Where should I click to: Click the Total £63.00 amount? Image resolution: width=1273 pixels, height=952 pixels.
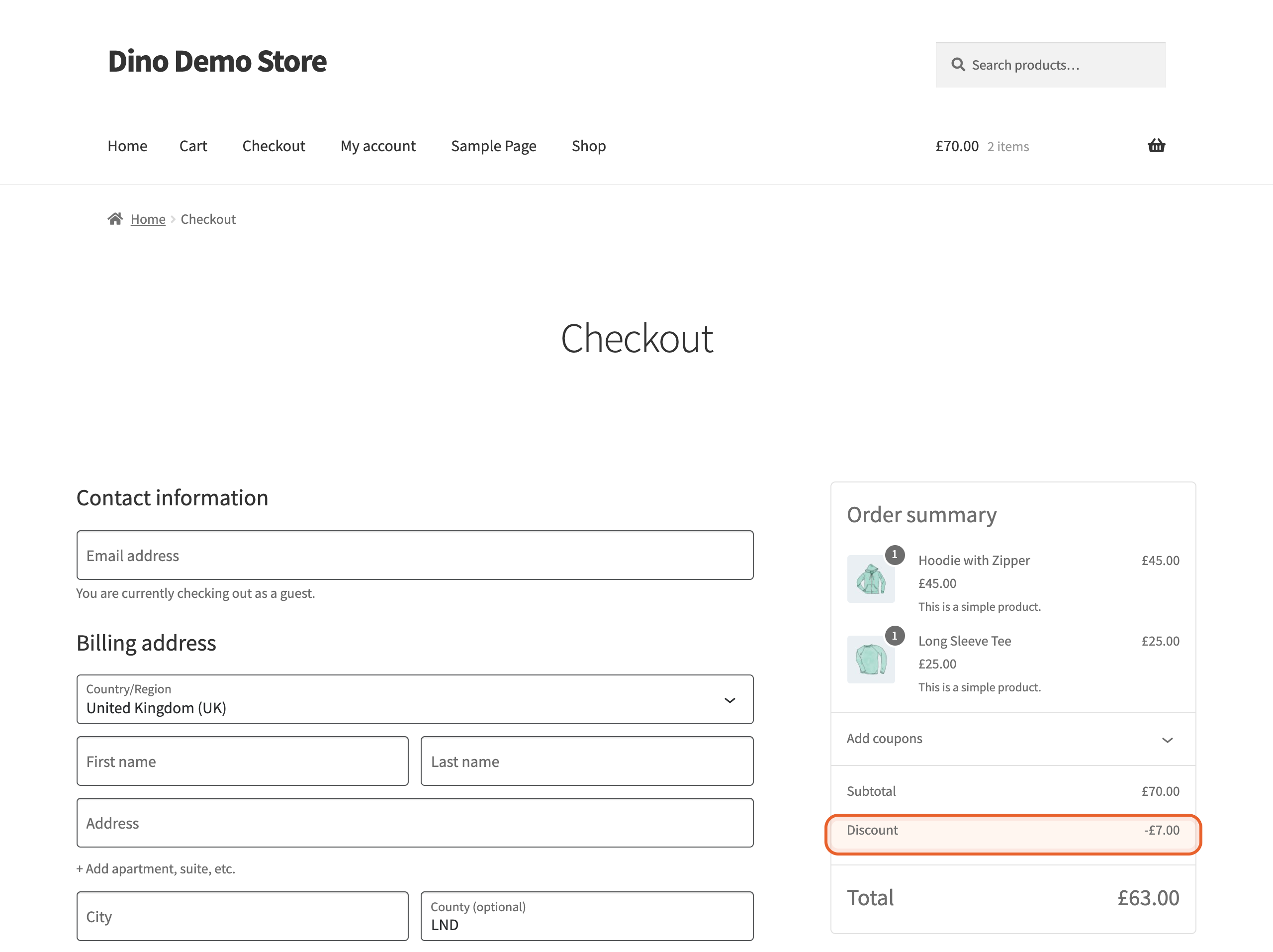(x=1148, y=897)
